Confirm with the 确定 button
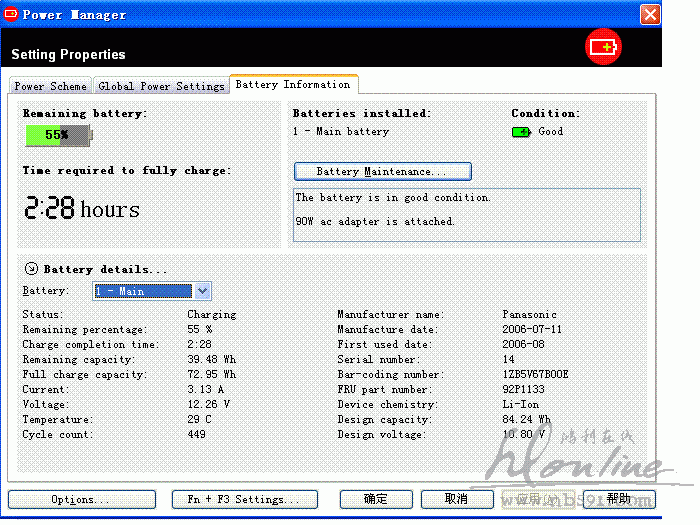The image size is (700, 525). 376,499
